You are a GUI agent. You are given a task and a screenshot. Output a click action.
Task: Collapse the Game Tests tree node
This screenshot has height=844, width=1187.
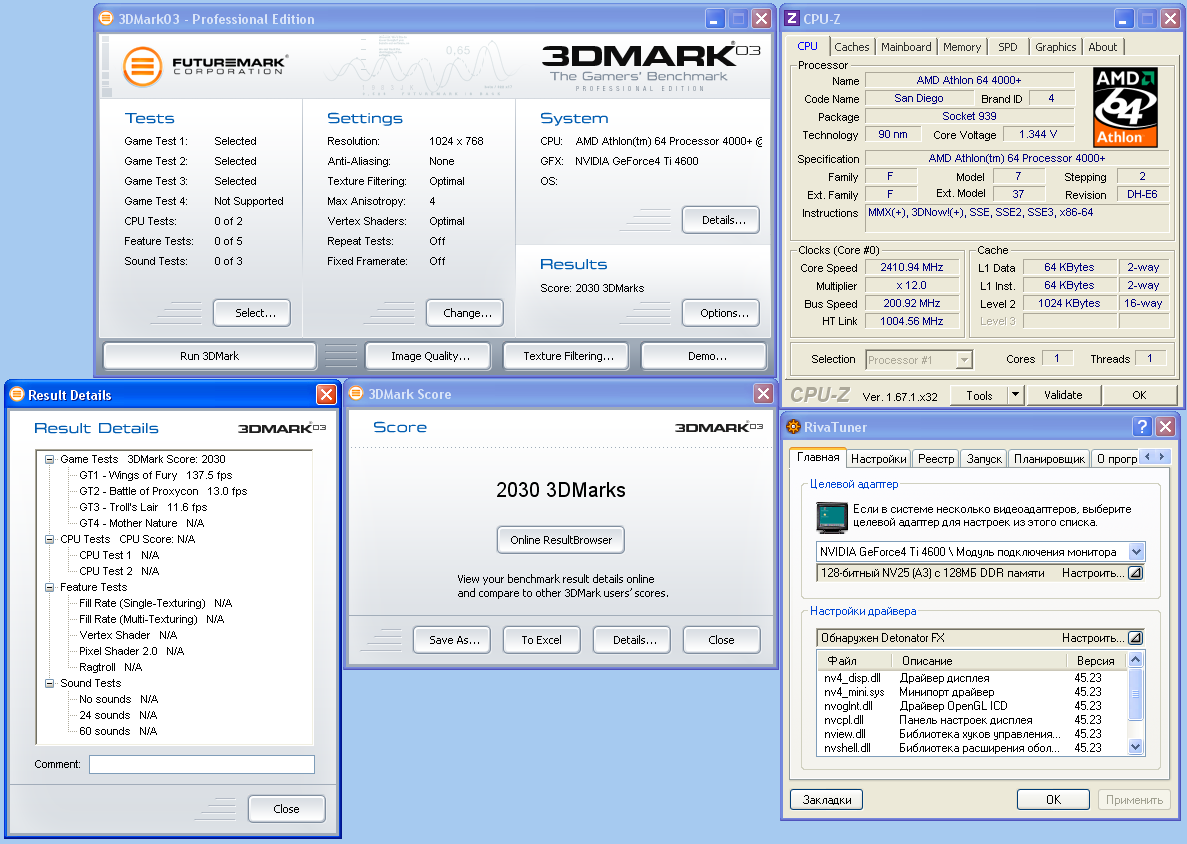click(49, 459)
